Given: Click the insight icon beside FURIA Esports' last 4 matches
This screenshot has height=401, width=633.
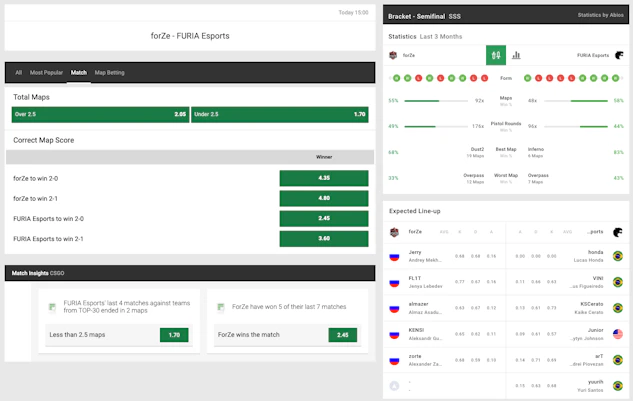Looking at the screenshot, I should click(52, 307).
